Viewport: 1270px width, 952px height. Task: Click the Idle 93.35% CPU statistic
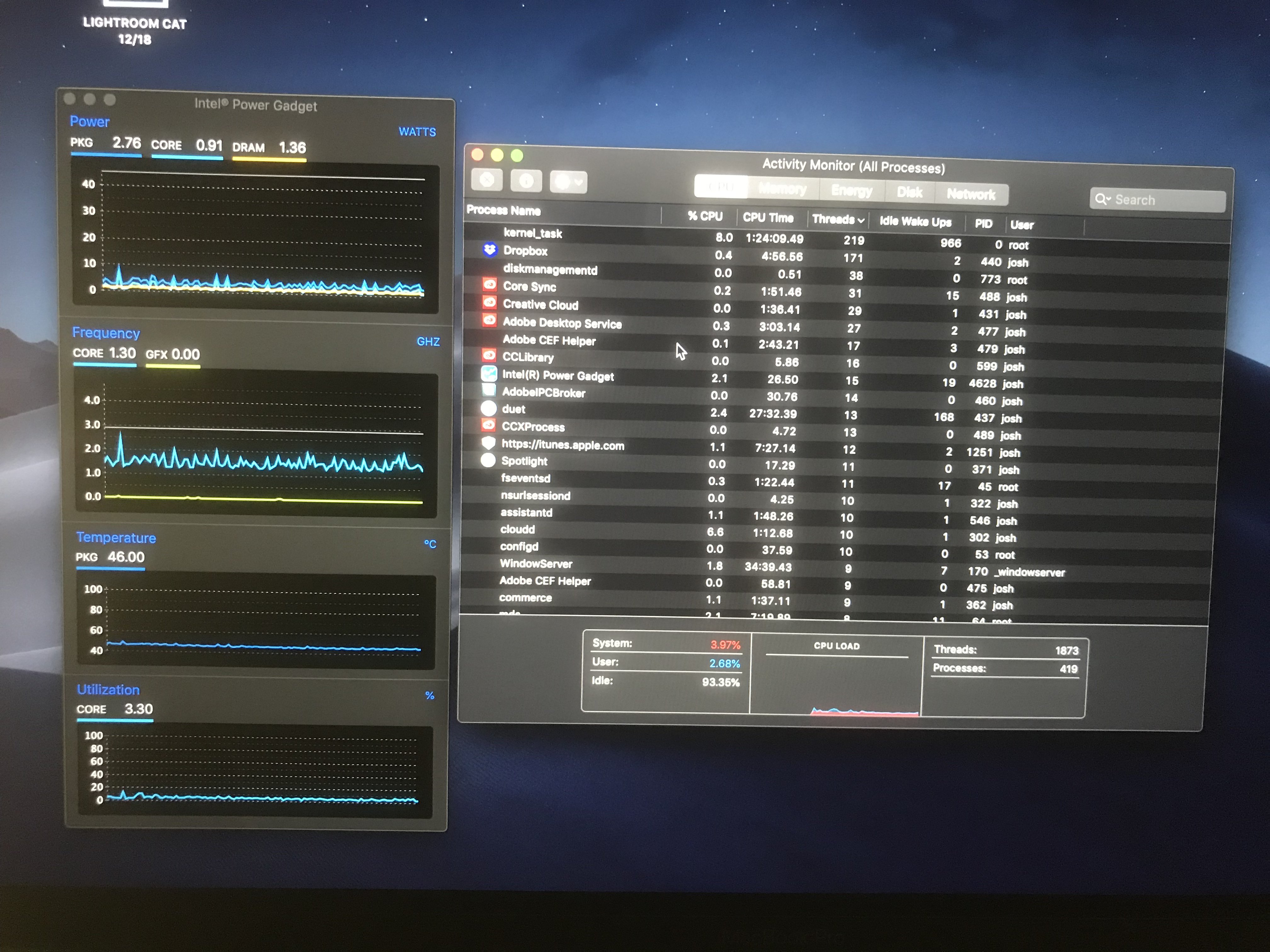(666, 682)
